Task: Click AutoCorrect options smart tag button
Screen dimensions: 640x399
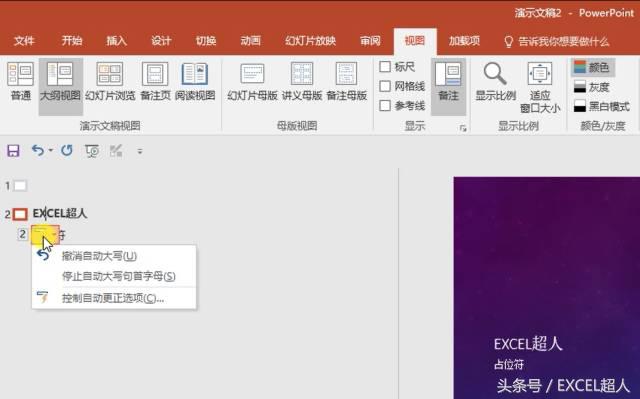Action: click(45, 235)
